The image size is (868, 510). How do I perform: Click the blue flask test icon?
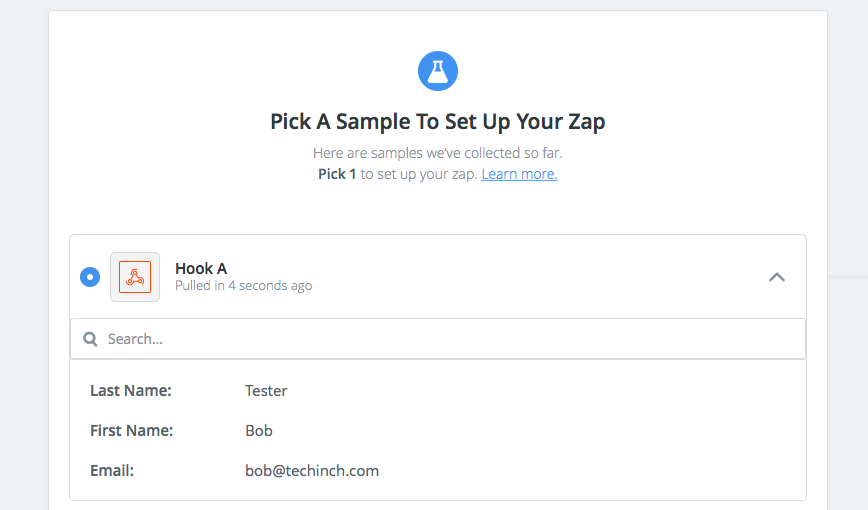click(437, 71)
